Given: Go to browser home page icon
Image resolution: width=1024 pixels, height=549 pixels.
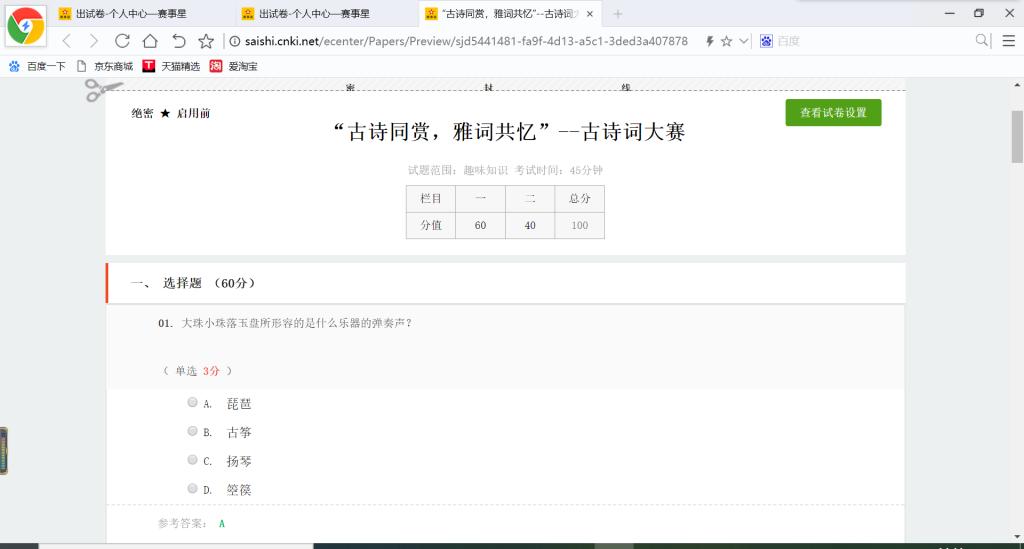Looking at the screenshot, I should (150, 41).
